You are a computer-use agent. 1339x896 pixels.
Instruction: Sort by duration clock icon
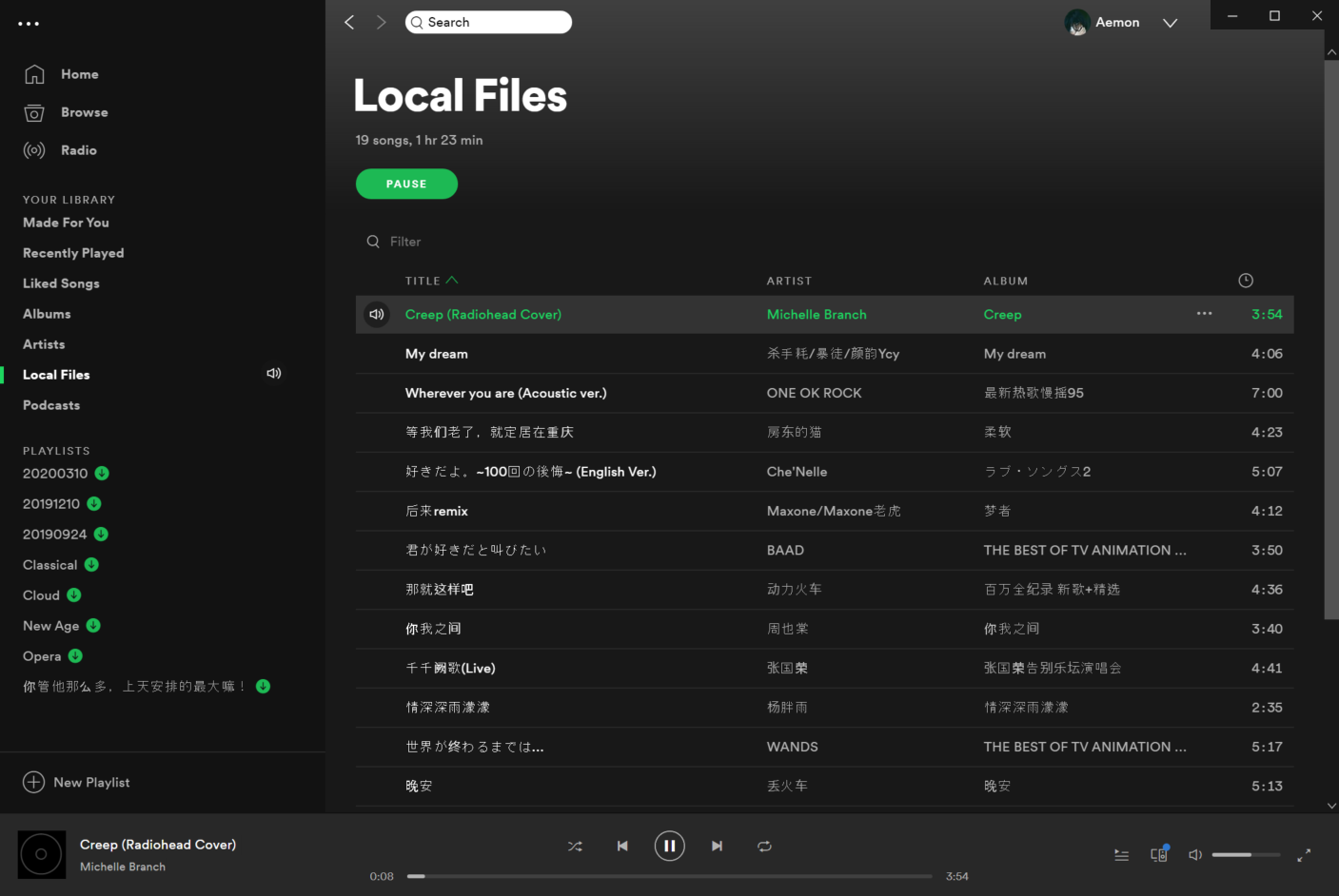1246,281
